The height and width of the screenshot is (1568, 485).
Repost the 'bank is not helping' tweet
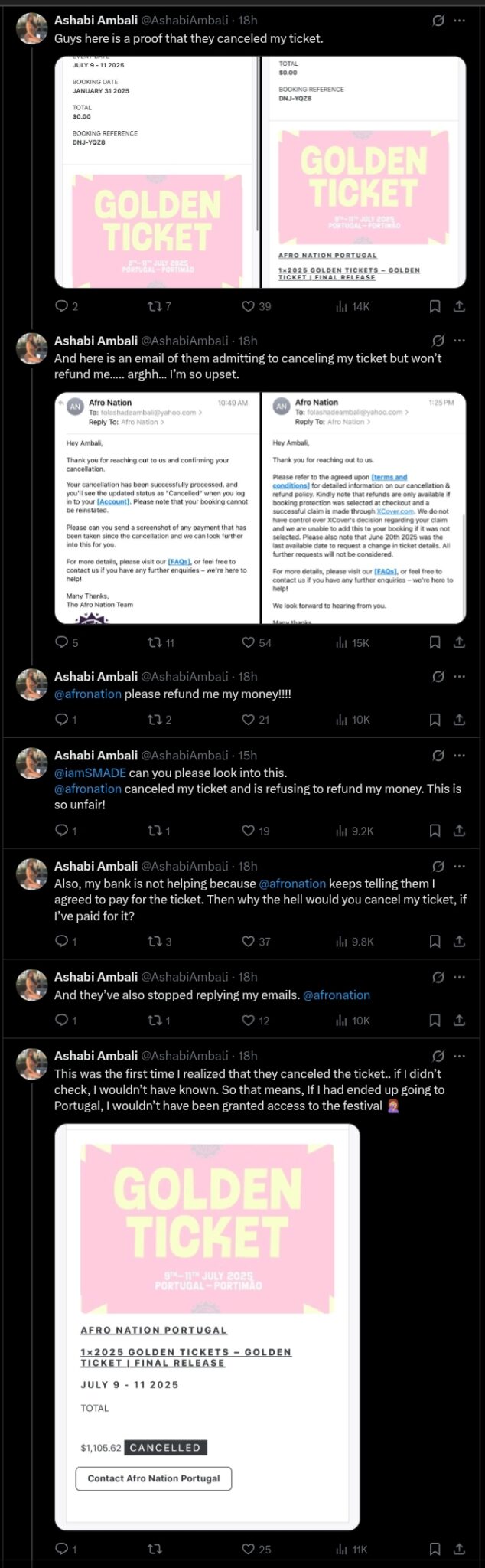tap(154, 942)
